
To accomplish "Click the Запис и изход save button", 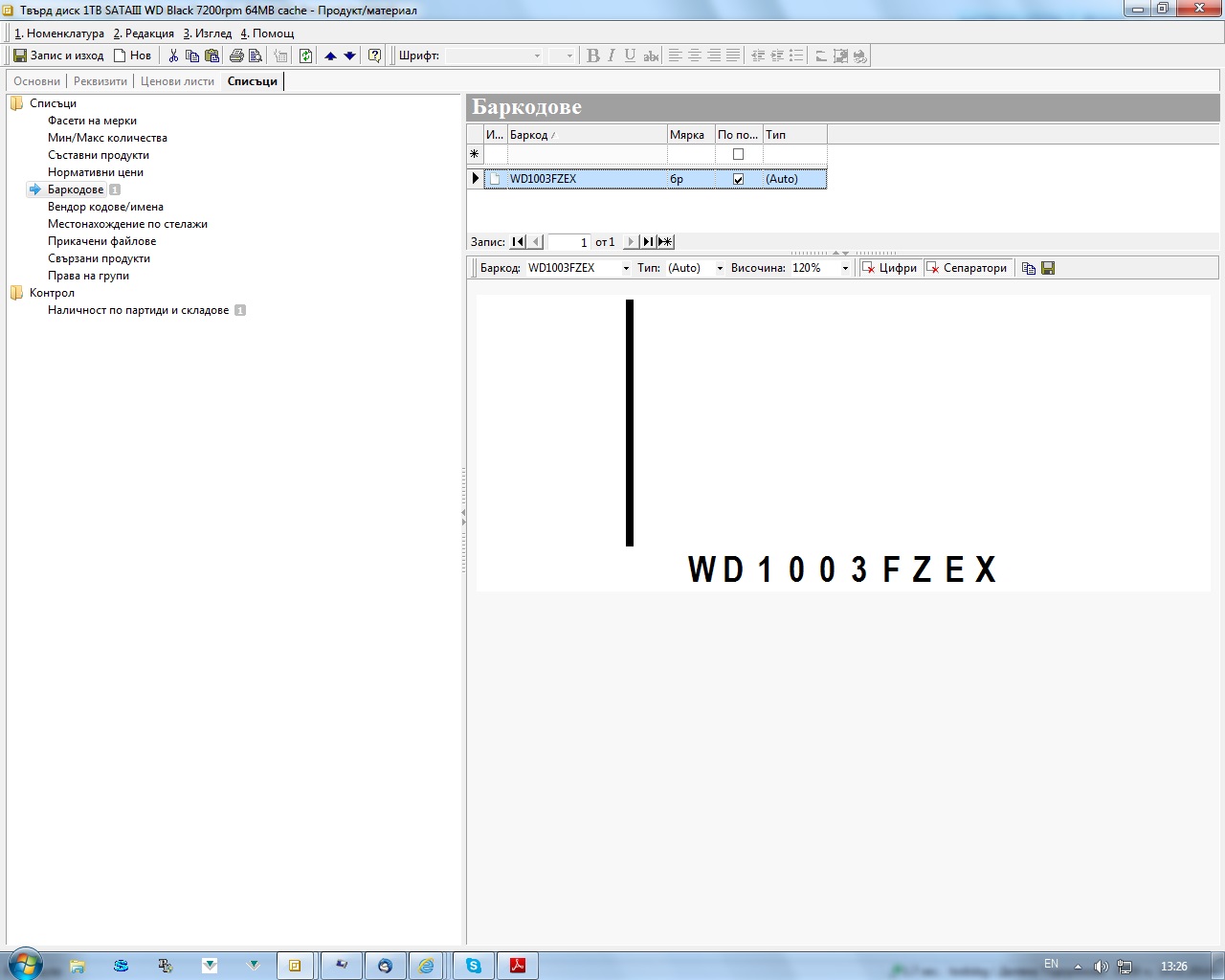I will pos(58,56).
